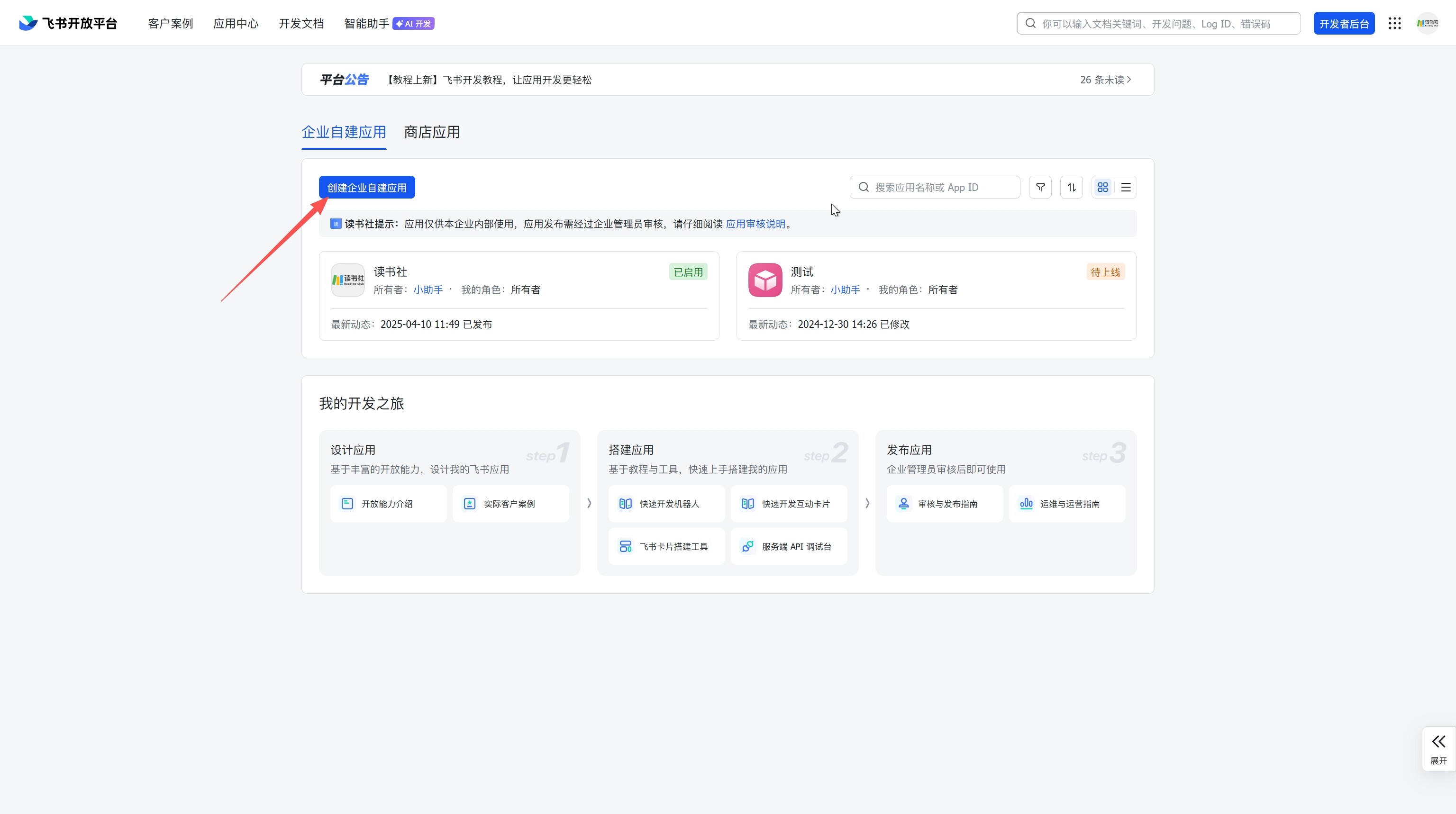The height and width of the screenshot is (814, 1456).
Task: Click 创建企业自建应用 button
Action: (367, 188)
